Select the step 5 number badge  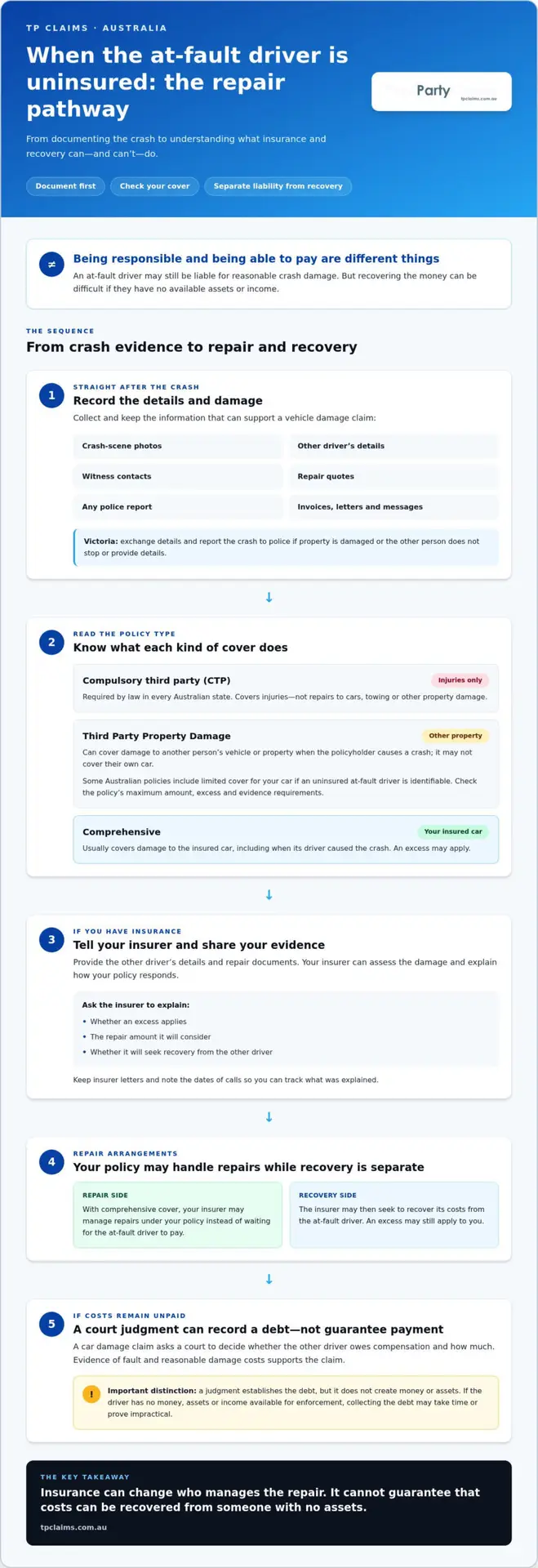tap(51, 1324)
